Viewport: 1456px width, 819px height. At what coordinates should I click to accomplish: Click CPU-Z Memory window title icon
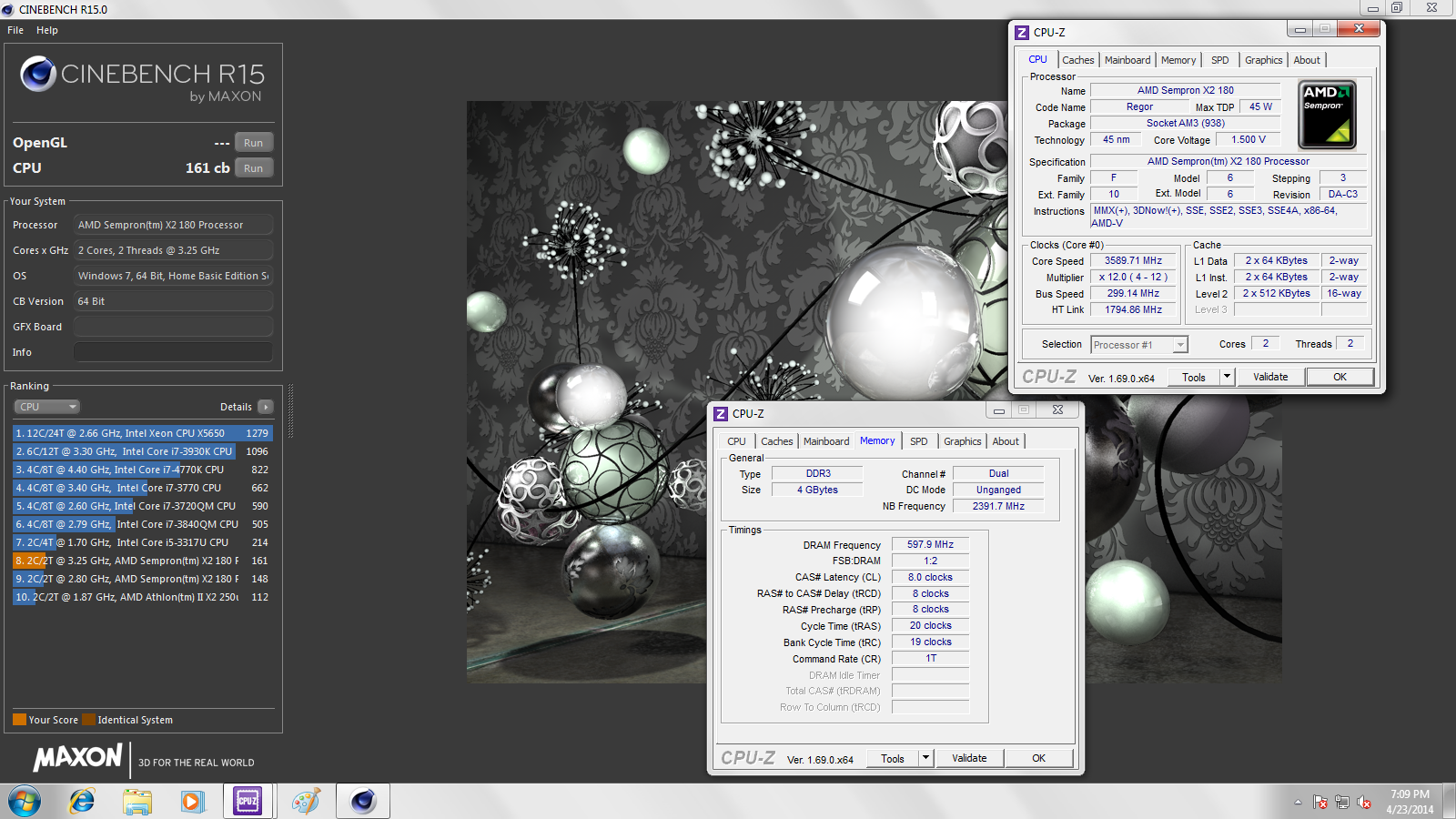coord(721,413)
